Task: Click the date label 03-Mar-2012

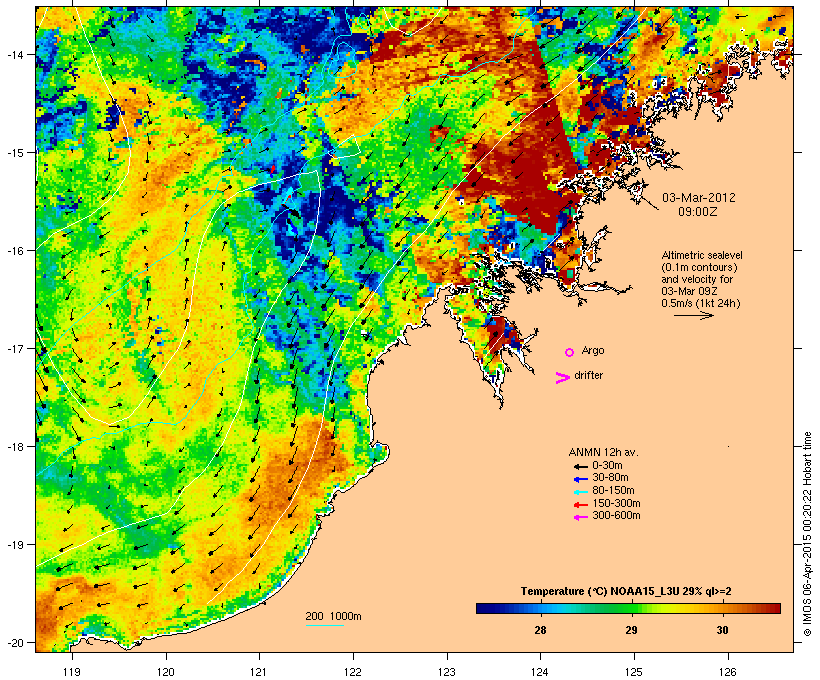Action: (x=699, y=198)
